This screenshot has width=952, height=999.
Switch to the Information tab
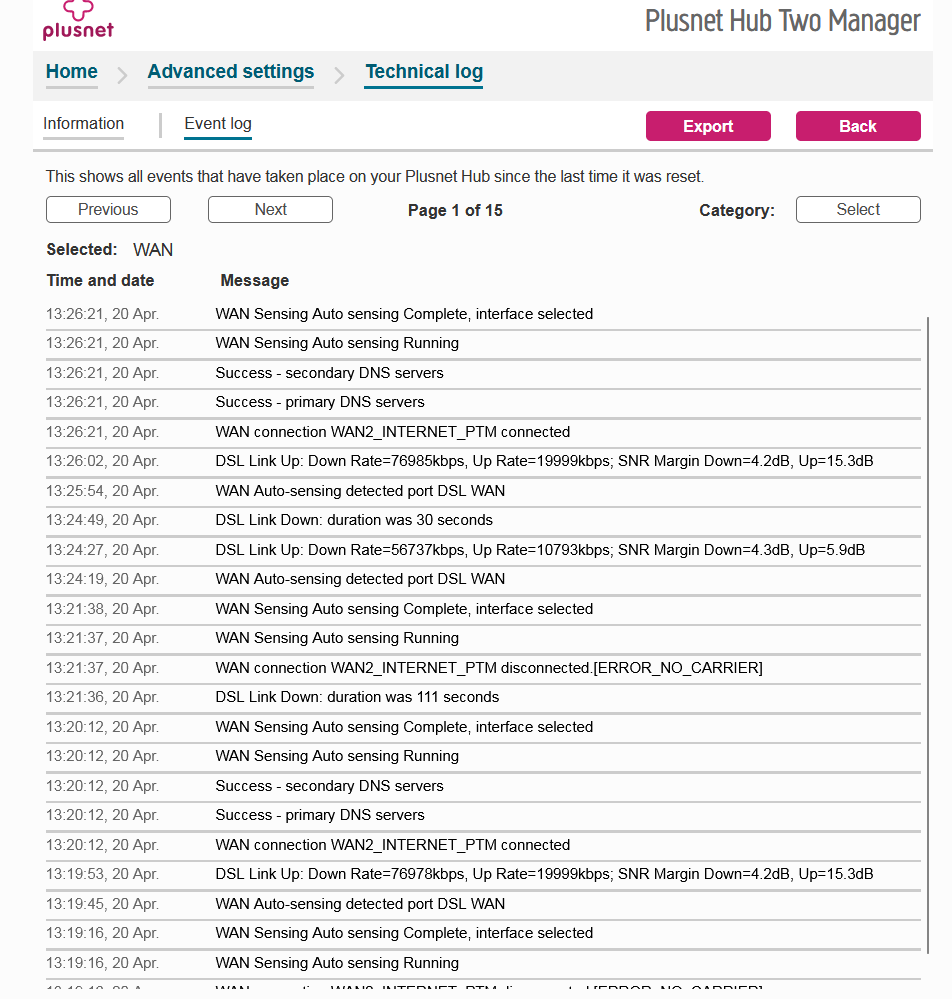coord(83,123)
